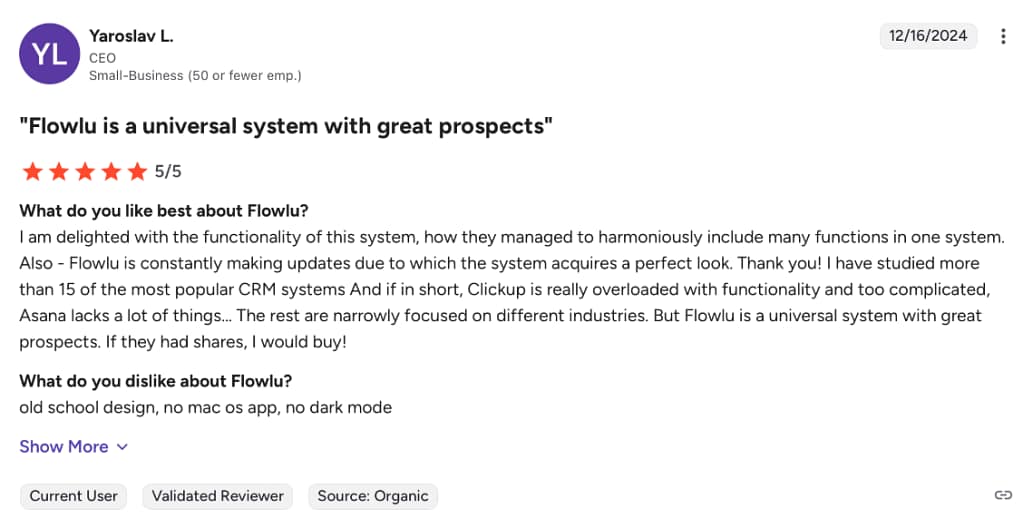Open the Yaroslav L. reviewer name
Viewport: 1023px width, 528px height.
click(131, 37)
